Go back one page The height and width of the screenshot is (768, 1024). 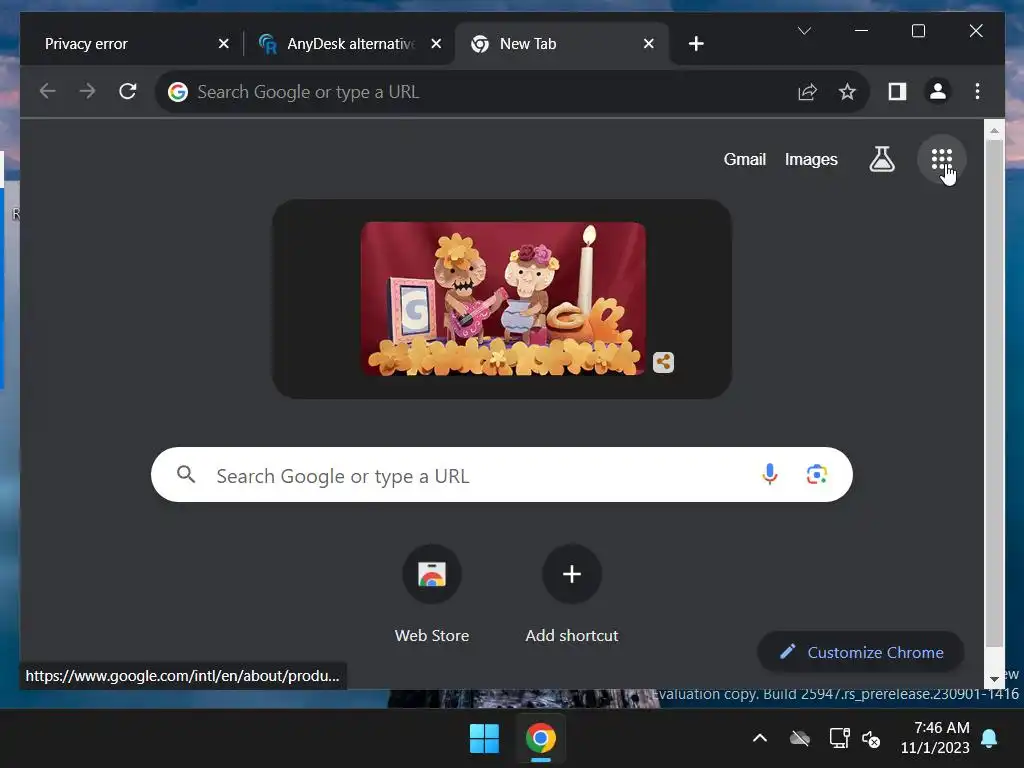tap(48, 91)
